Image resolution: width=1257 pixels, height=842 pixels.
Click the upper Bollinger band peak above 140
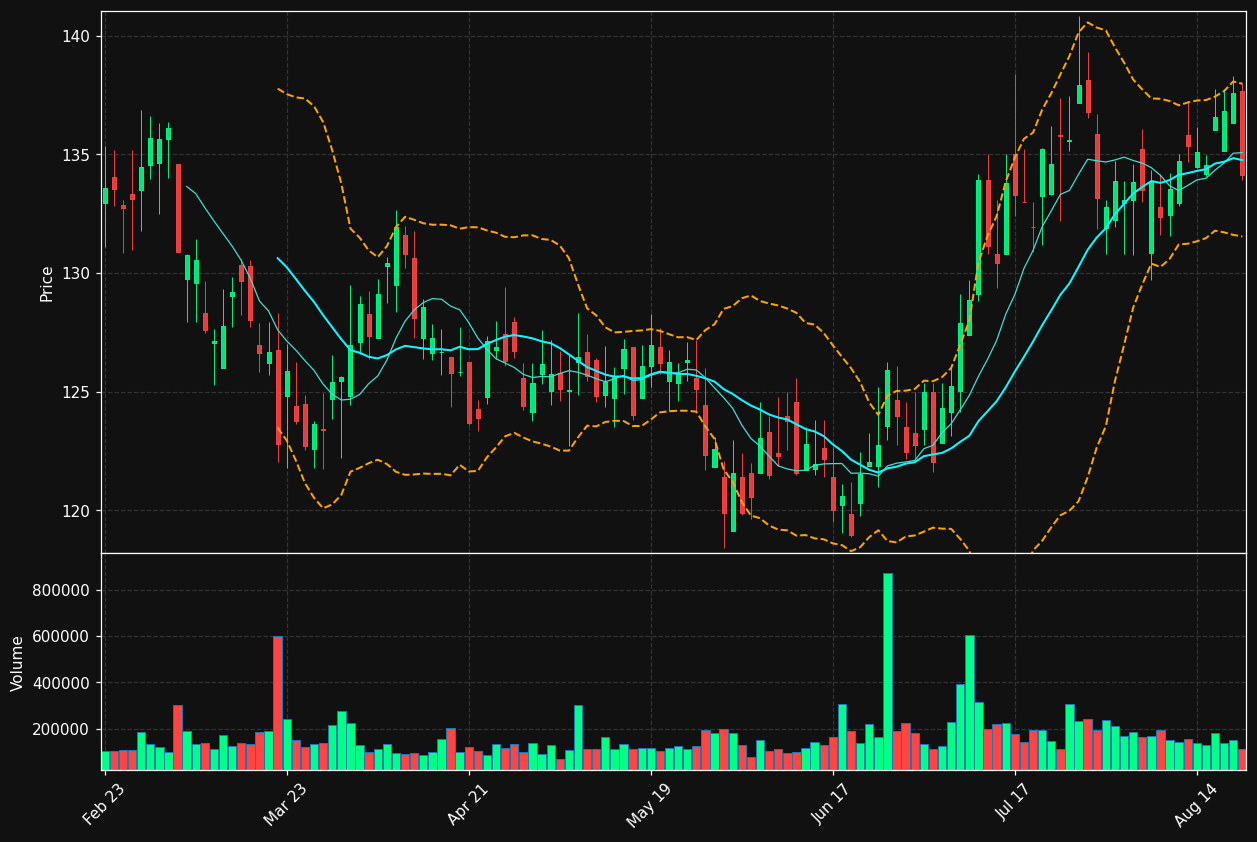coord(1088,22)
